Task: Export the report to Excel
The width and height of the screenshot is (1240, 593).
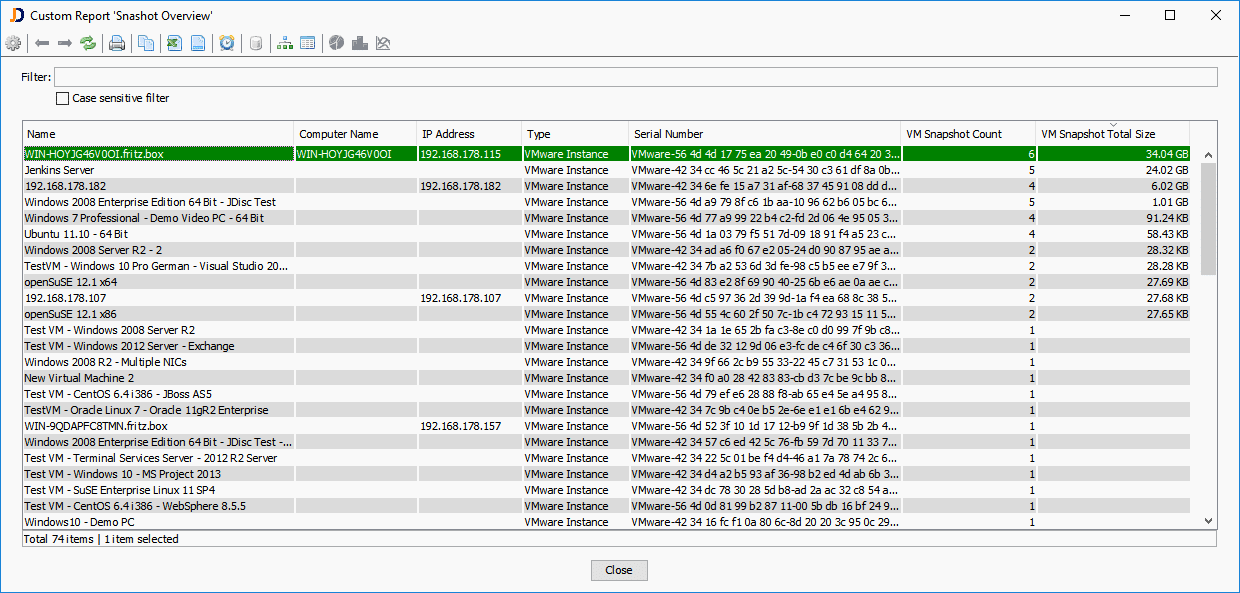Action: pos(173,42)
